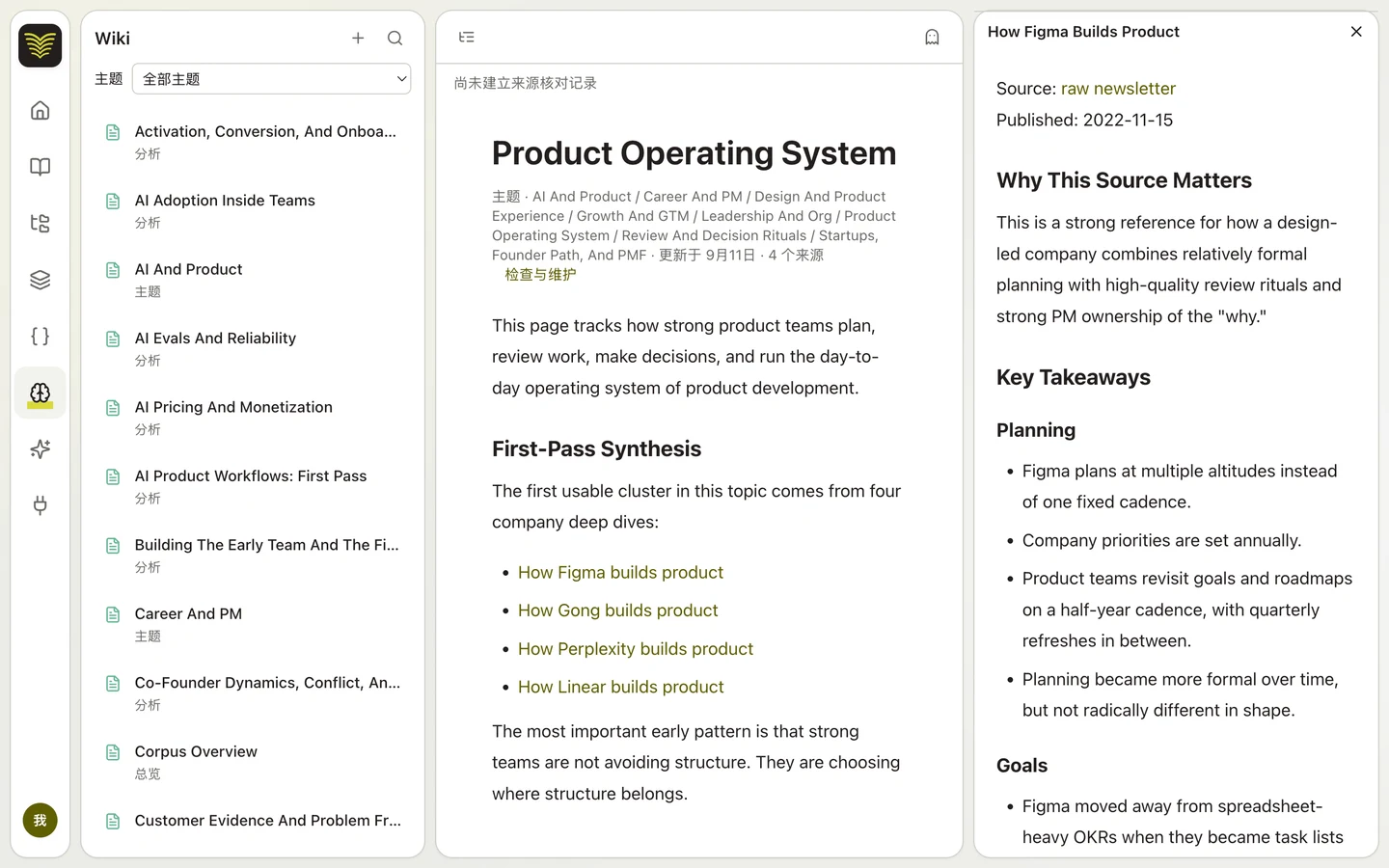The width and height of the screenshot is (1389, 868).
Task: Open Activation, Conversion, And Onboarding page
Action: pyautogui.click(x=253, y=142)
